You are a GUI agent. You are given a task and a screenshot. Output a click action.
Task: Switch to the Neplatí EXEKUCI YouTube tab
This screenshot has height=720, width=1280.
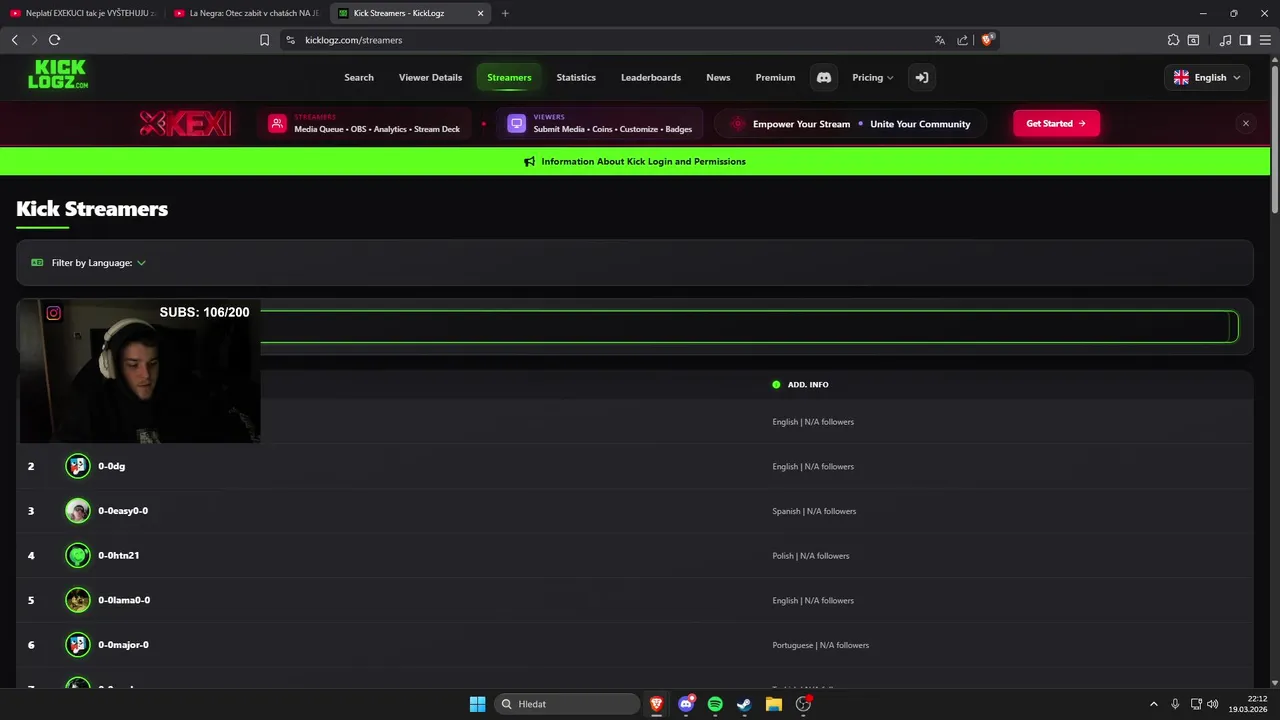pos(82,13)
